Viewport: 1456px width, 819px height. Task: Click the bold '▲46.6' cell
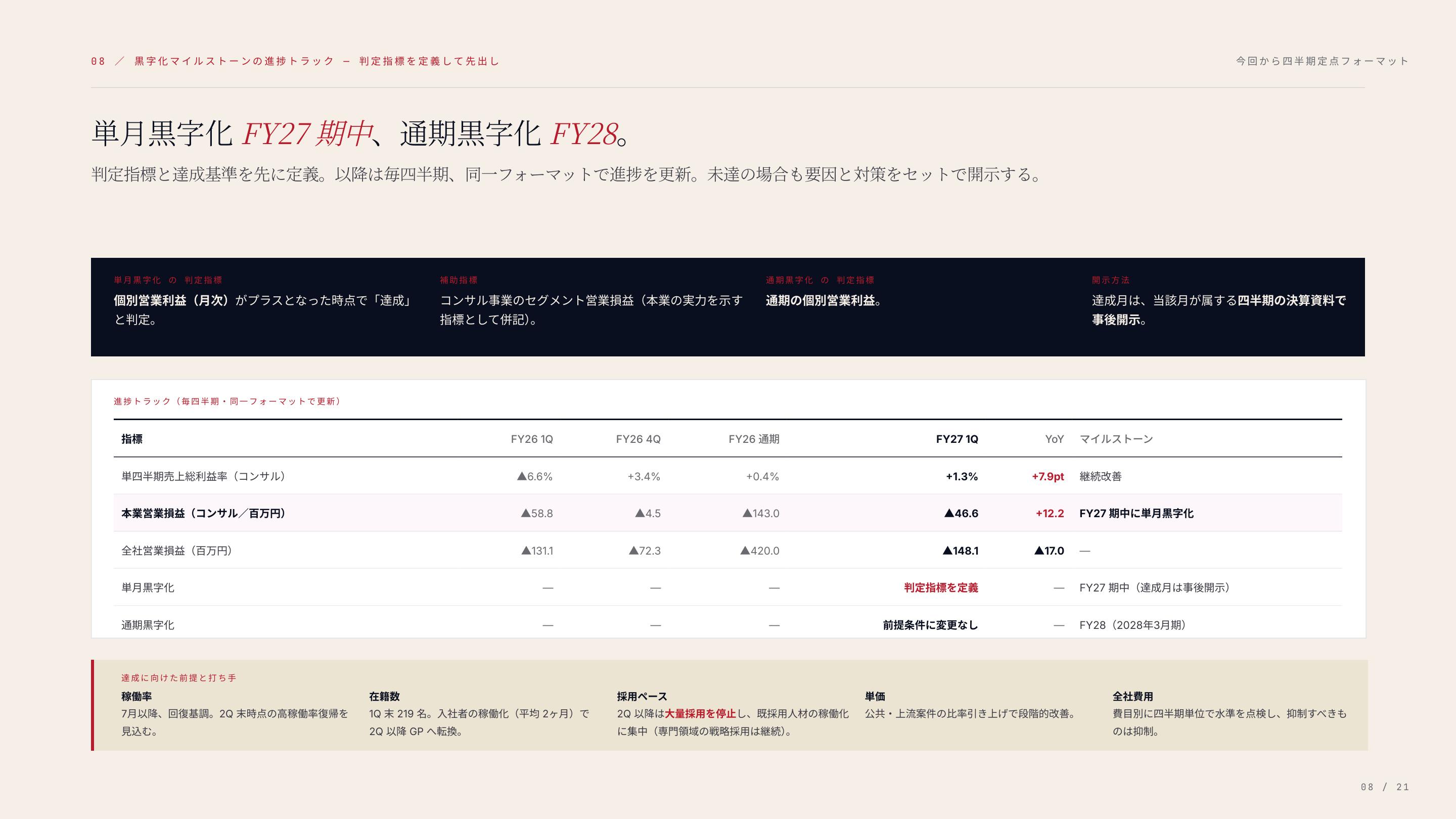[962, 513]
